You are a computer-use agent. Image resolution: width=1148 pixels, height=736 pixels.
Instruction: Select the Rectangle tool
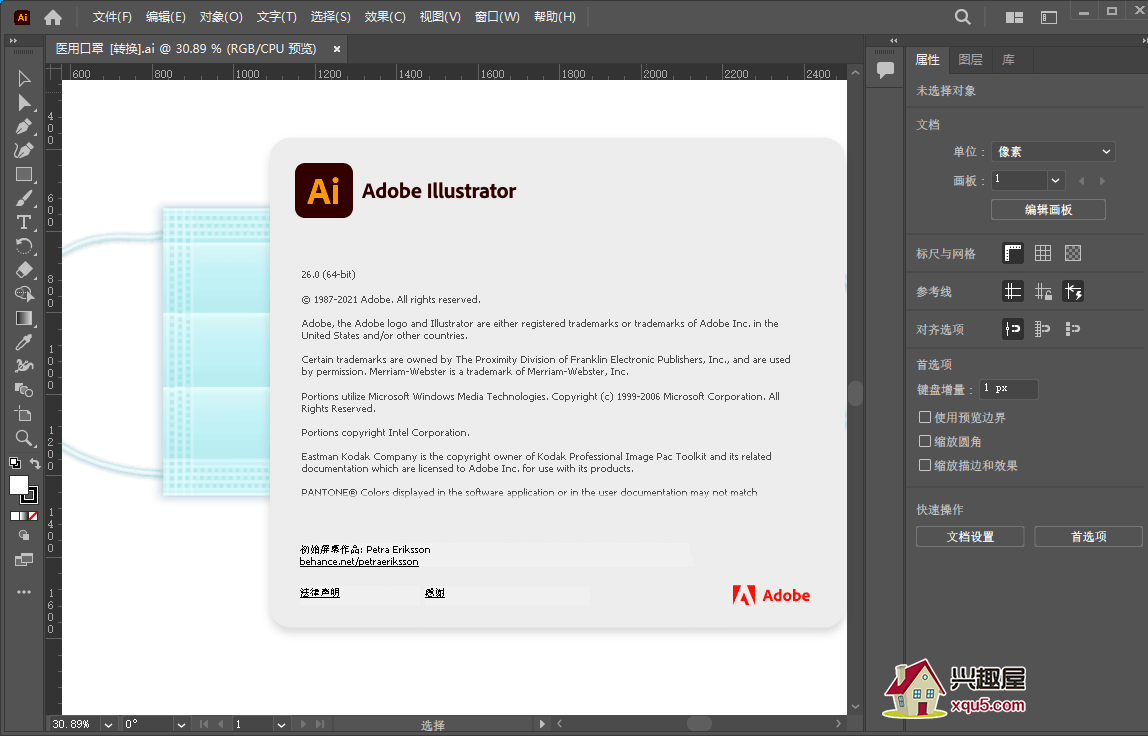click(x=24, y=175)
